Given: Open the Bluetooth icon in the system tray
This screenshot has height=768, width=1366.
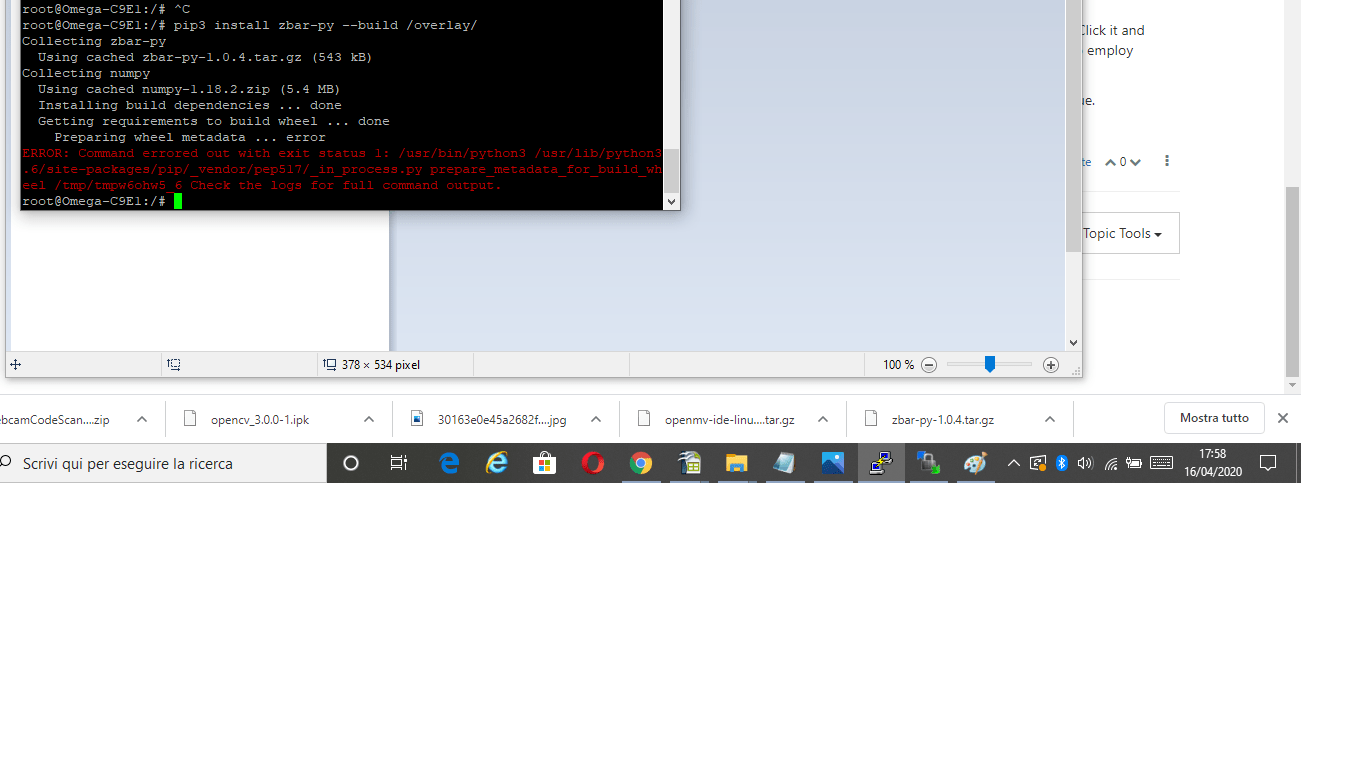Looking at the screenshot, I should pos(1061,463).
